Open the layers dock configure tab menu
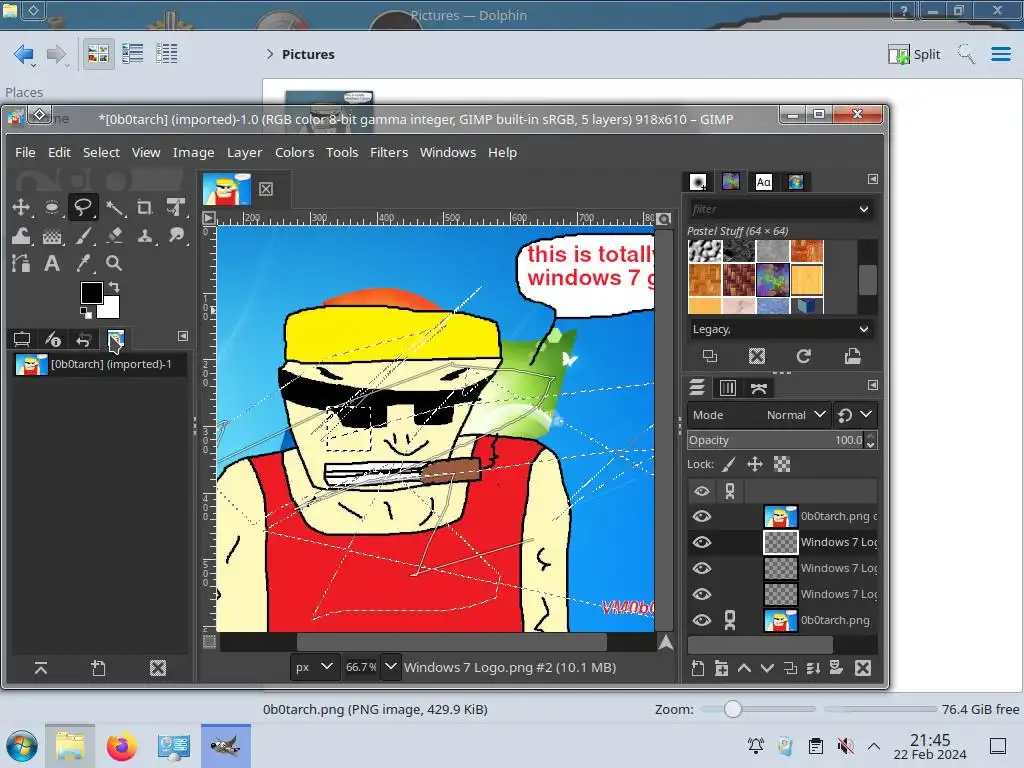This screenshot has width=1024, height=768. [872, 385]
